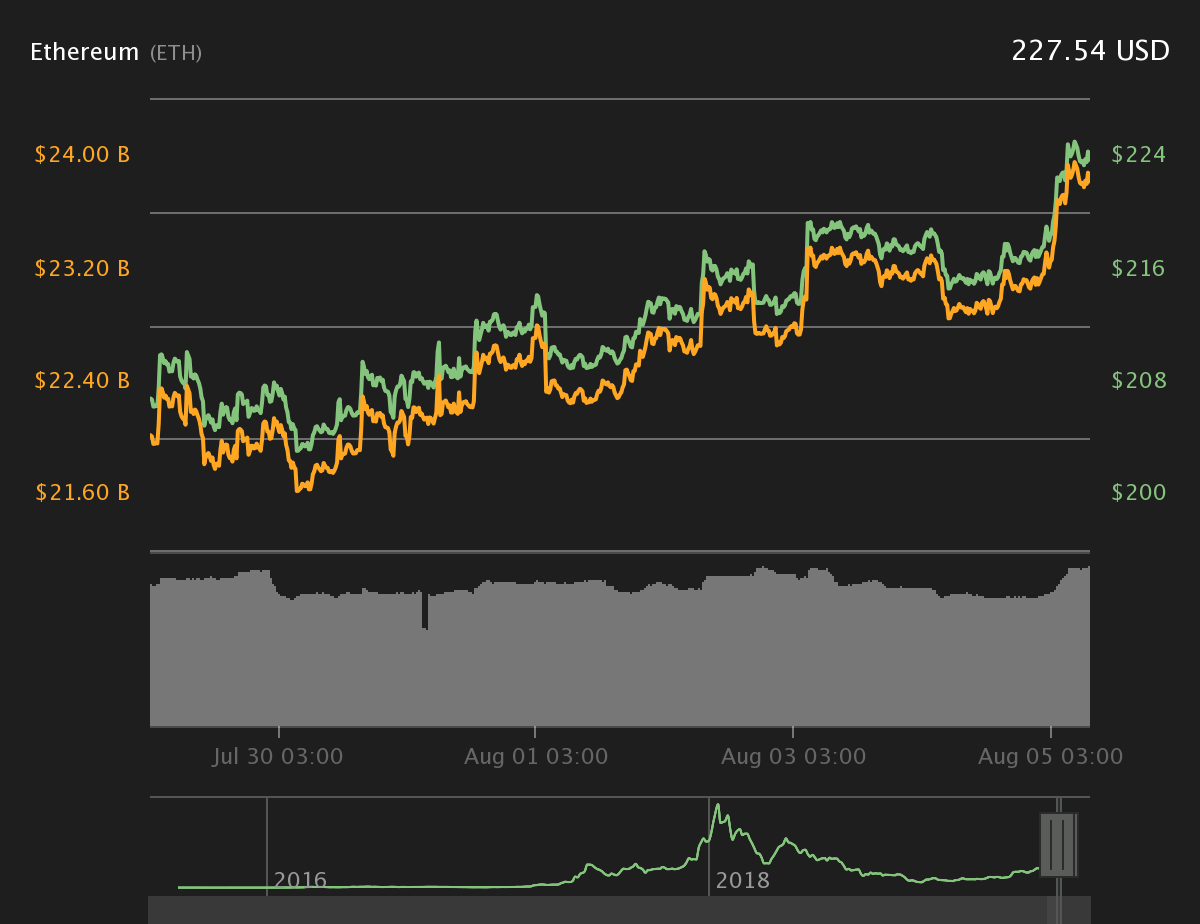Click the Jul 30 03:00 date tick
This screenshot has height=924, width=1200.
(278, 757)
